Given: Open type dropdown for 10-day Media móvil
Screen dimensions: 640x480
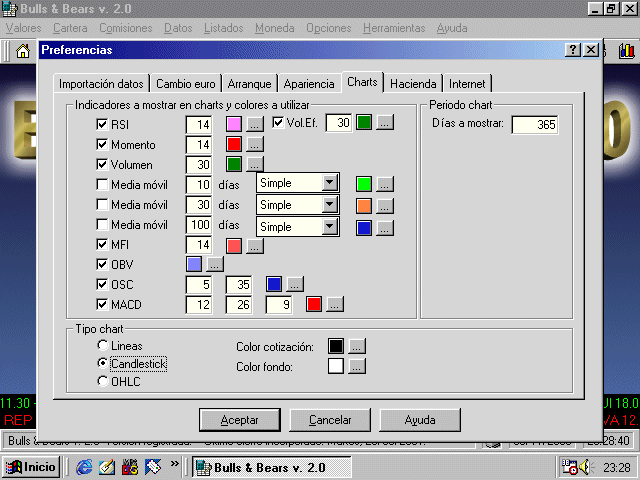Looking at the screenshot, I should 330,182.
